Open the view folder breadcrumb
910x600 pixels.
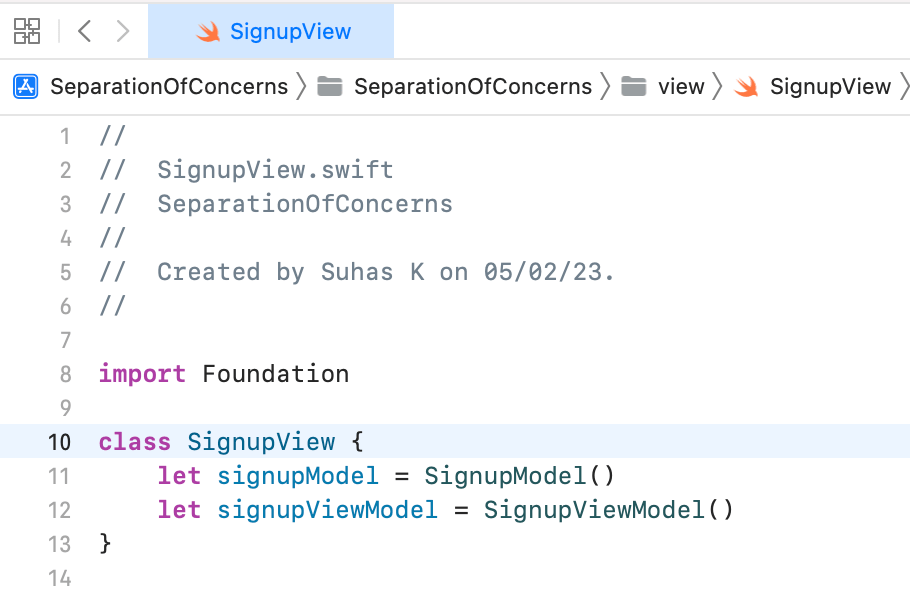681,86
